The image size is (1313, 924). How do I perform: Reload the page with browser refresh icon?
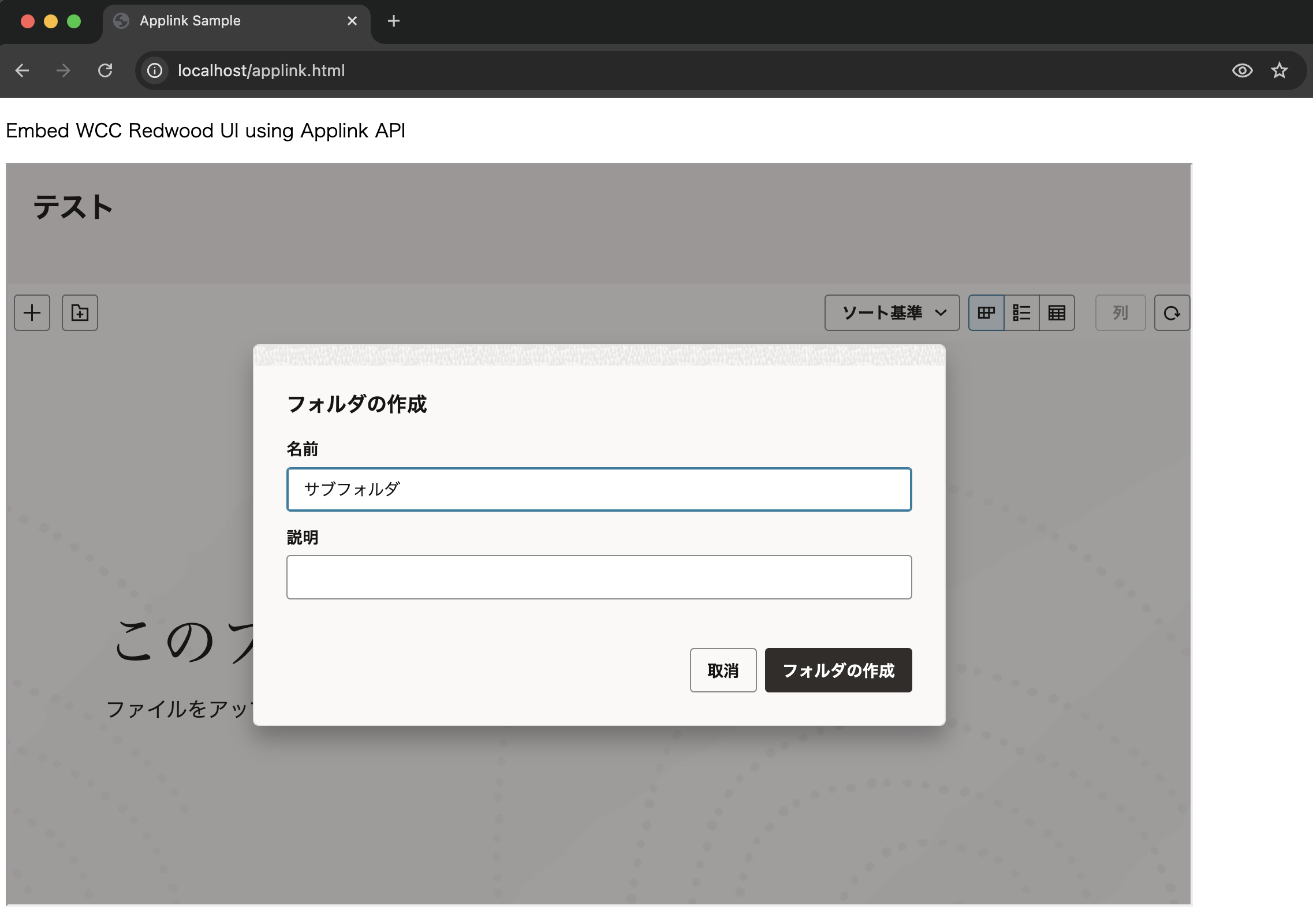click(105, 70)
